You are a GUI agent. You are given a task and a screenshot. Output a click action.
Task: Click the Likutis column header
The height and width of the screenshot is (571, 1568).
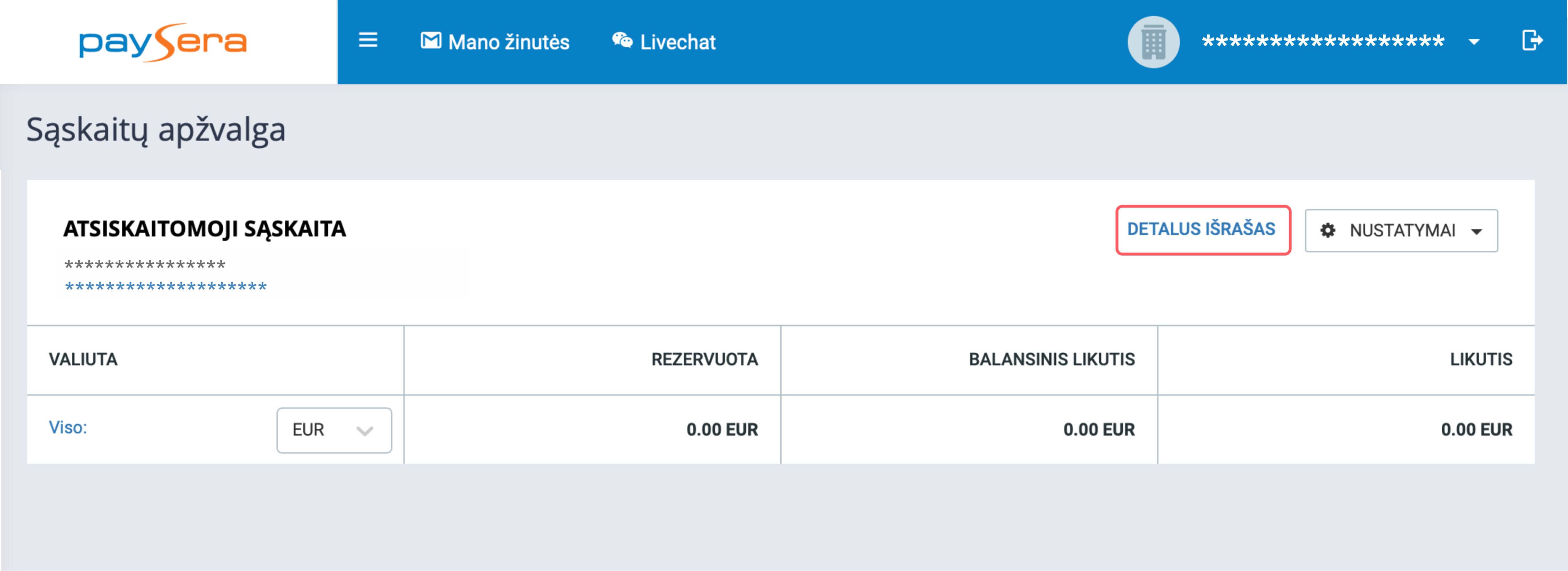(x=1480, y=359)
